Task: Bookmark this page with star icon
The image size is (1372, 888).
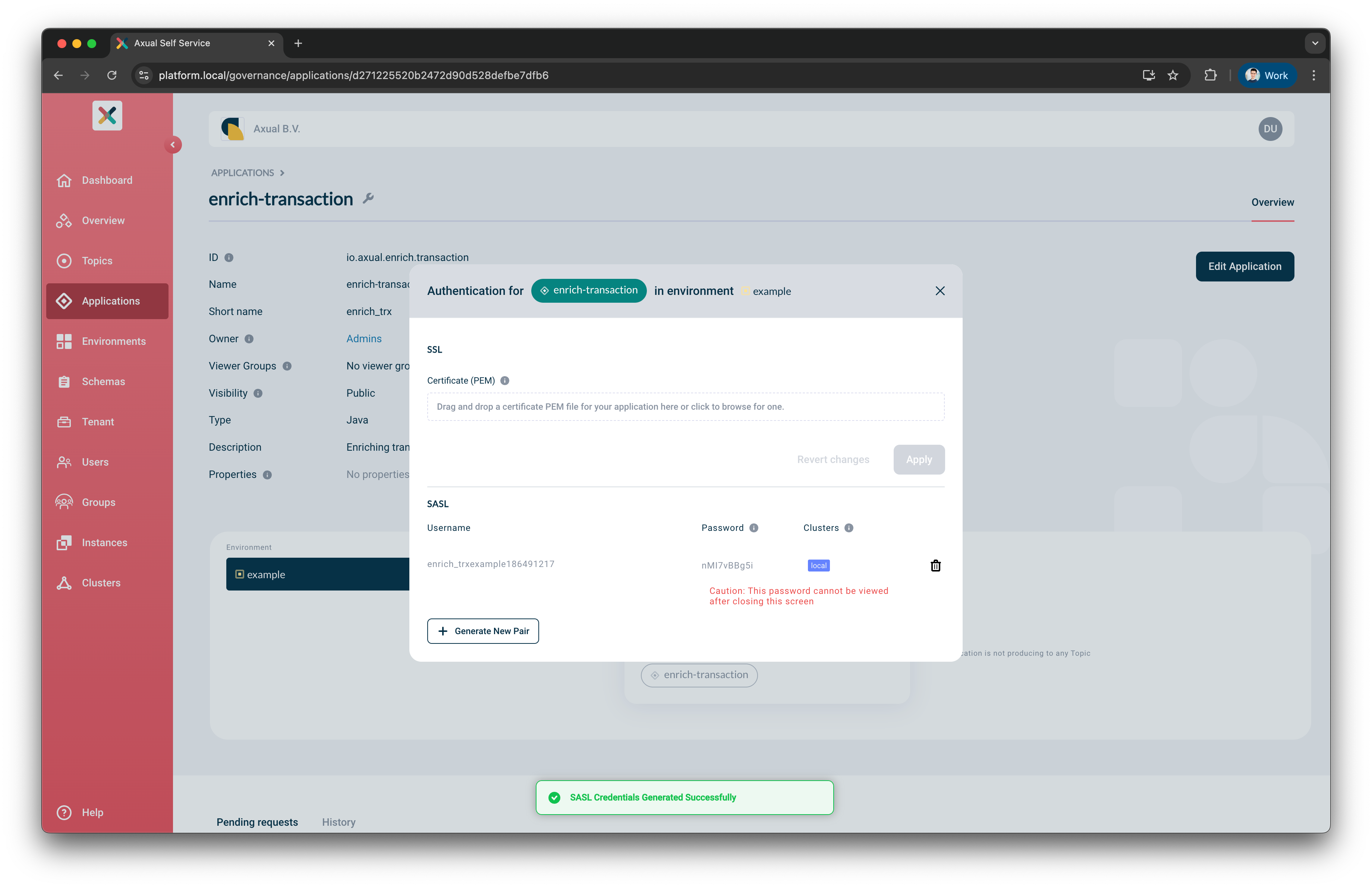Action: point(1173,75)
